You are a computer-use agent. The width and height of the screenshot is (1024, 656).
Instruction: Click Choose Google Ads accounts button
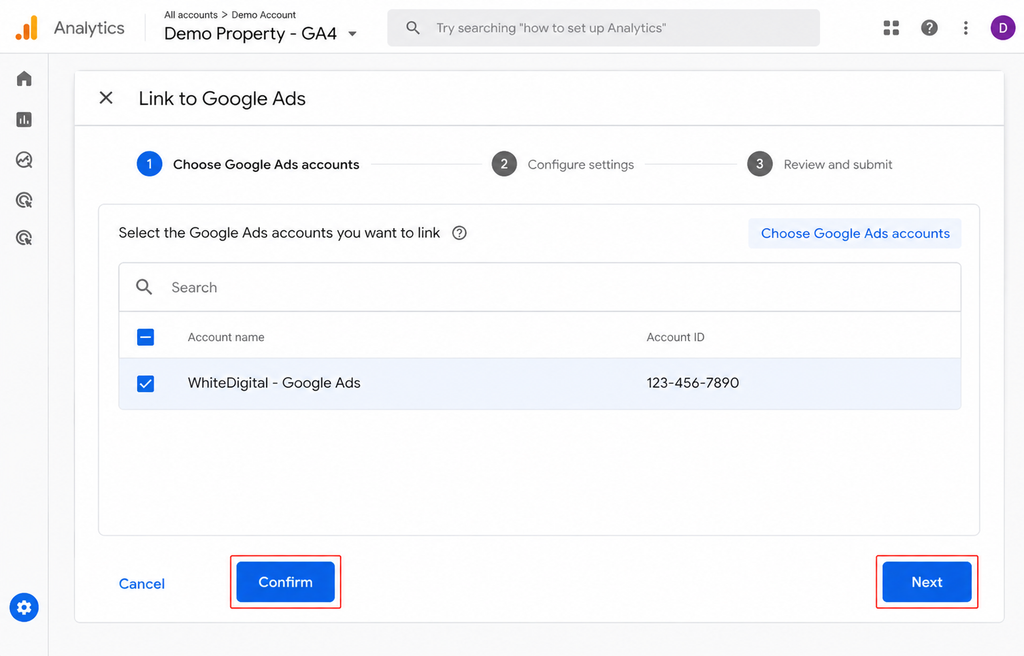[x=855, y=233]
